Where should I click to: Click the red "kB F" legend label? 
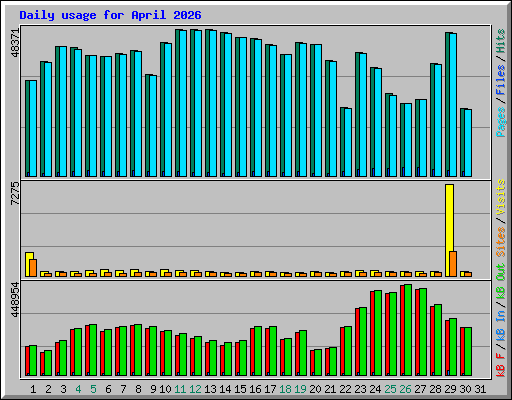[x=501, y=364]
